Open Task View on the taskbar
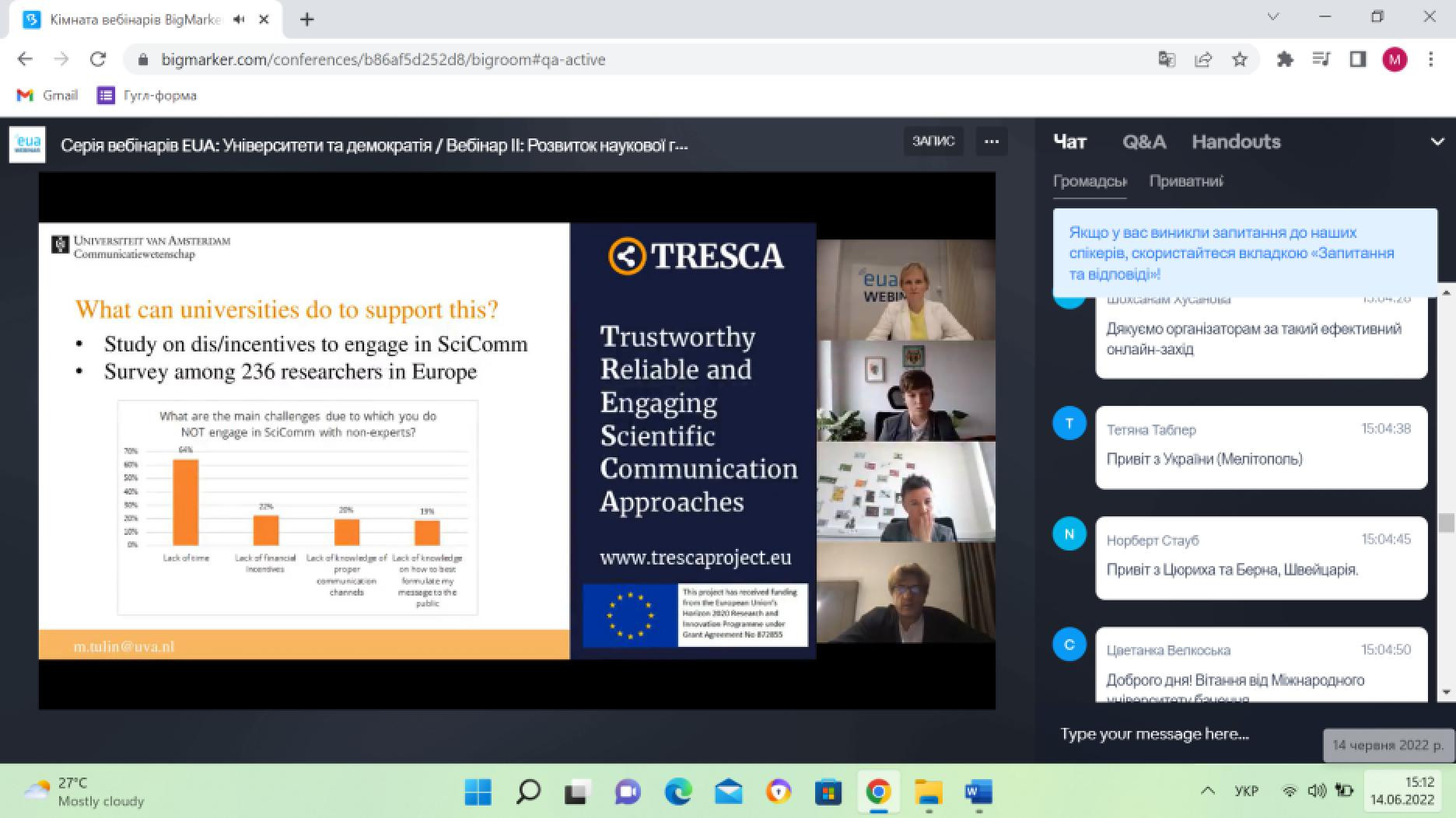1456x818 pixels. point(577,792)
